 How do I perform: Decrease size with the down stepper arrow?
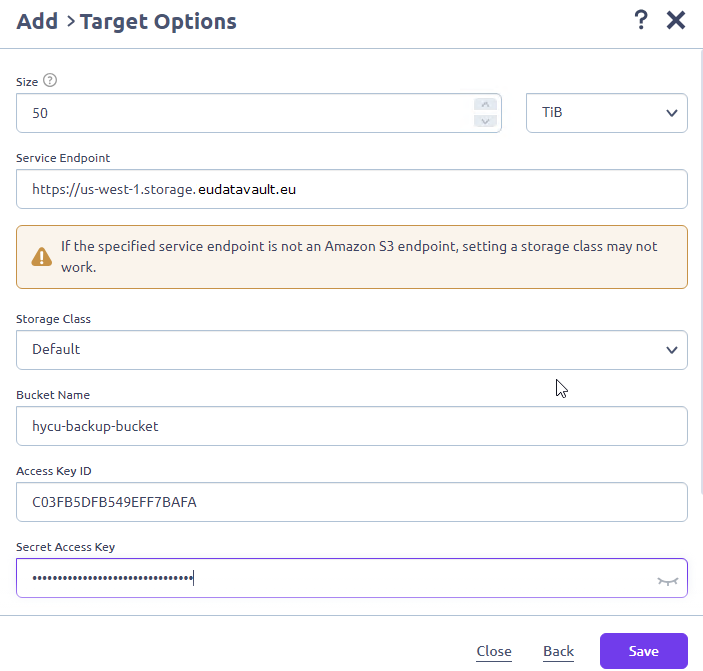pos(485,121)
